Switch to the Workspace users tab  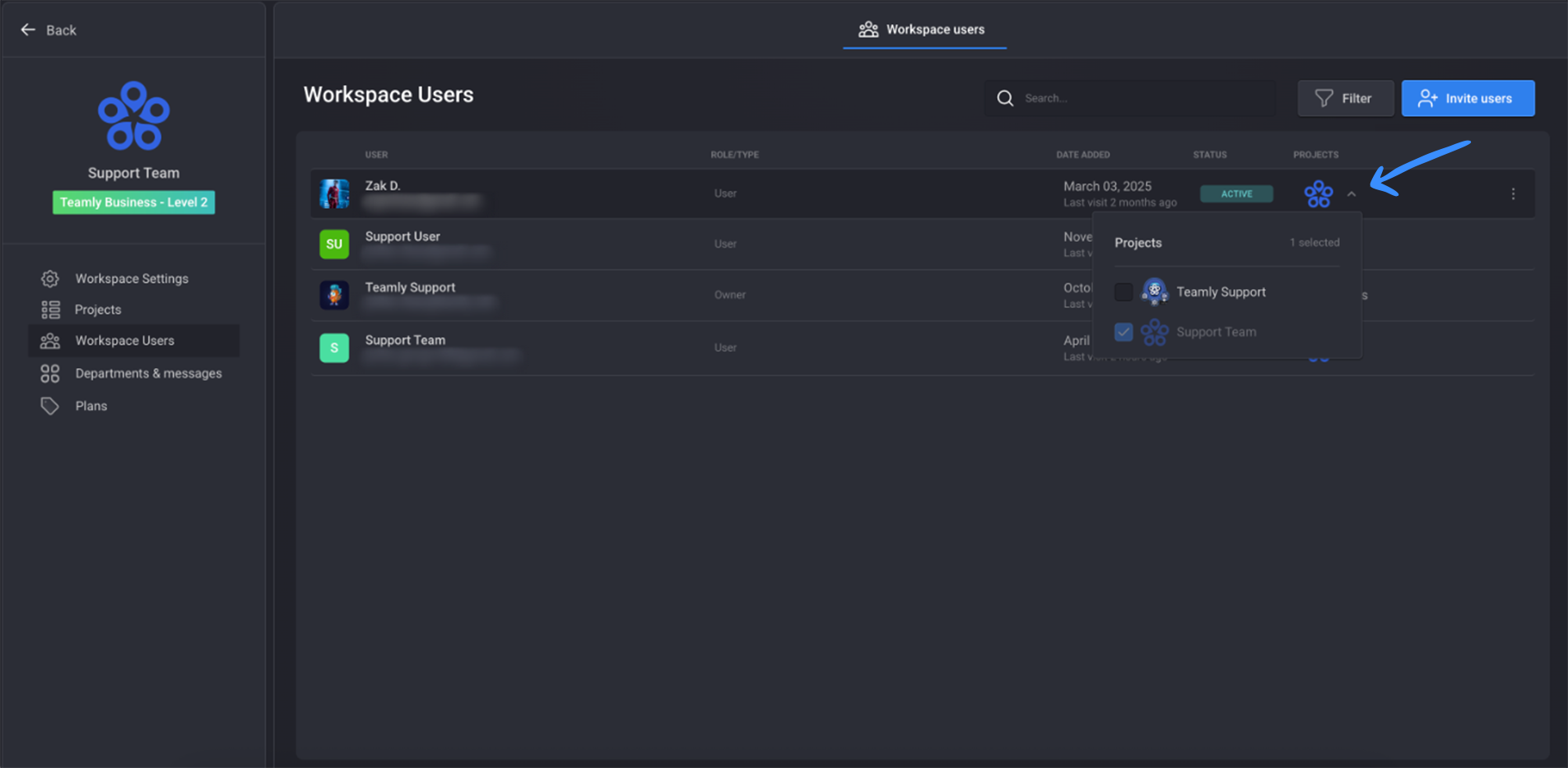(x=923, y=30)
